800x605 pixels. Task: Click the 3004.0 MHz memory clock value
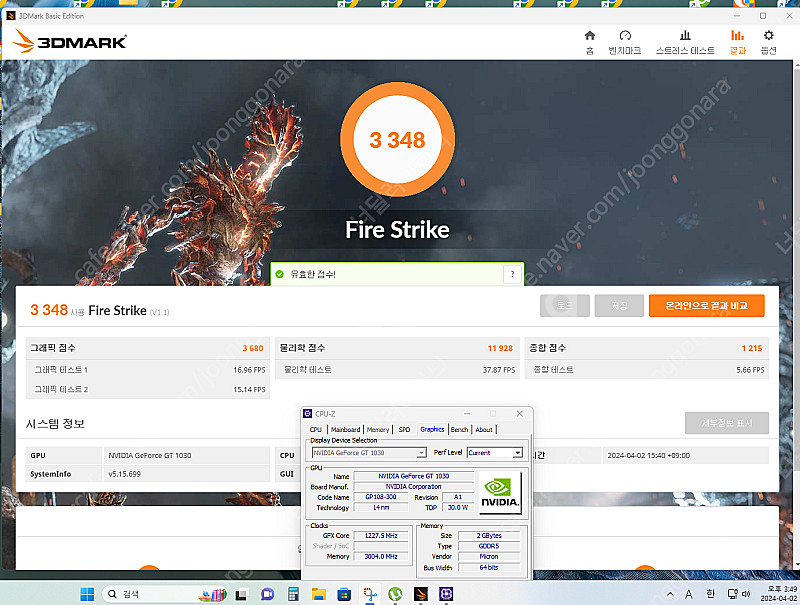(381, 557)
